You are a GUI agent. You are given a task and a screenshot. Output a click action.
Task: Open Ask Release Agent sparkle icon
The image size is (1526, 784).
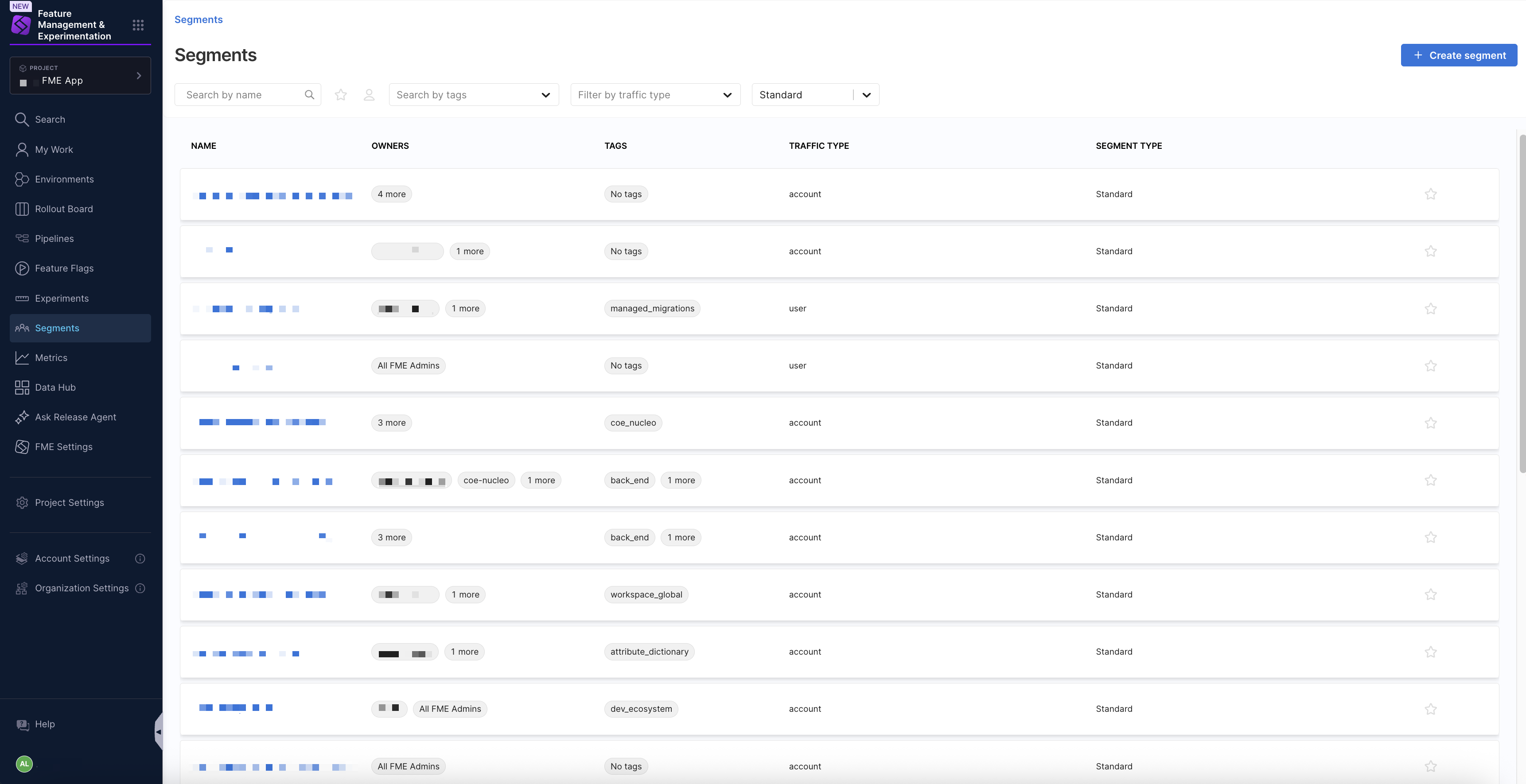click(22, 417)
